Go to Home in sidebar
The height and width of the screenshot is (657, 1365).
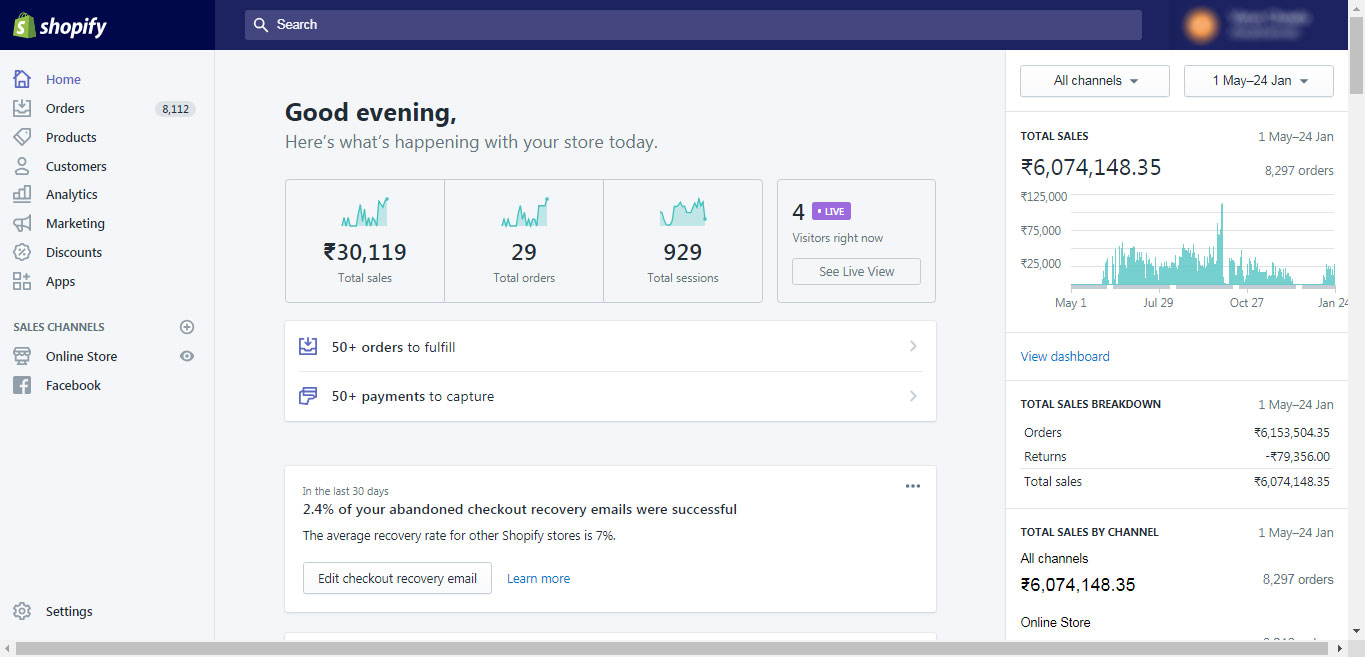coord(63,79)
